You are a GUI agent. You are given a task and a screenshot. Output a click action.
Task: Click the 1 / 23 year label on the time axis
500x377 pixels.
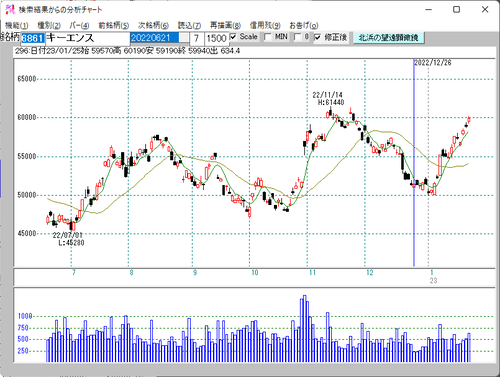pyautogui.click(x=433, y=277)
